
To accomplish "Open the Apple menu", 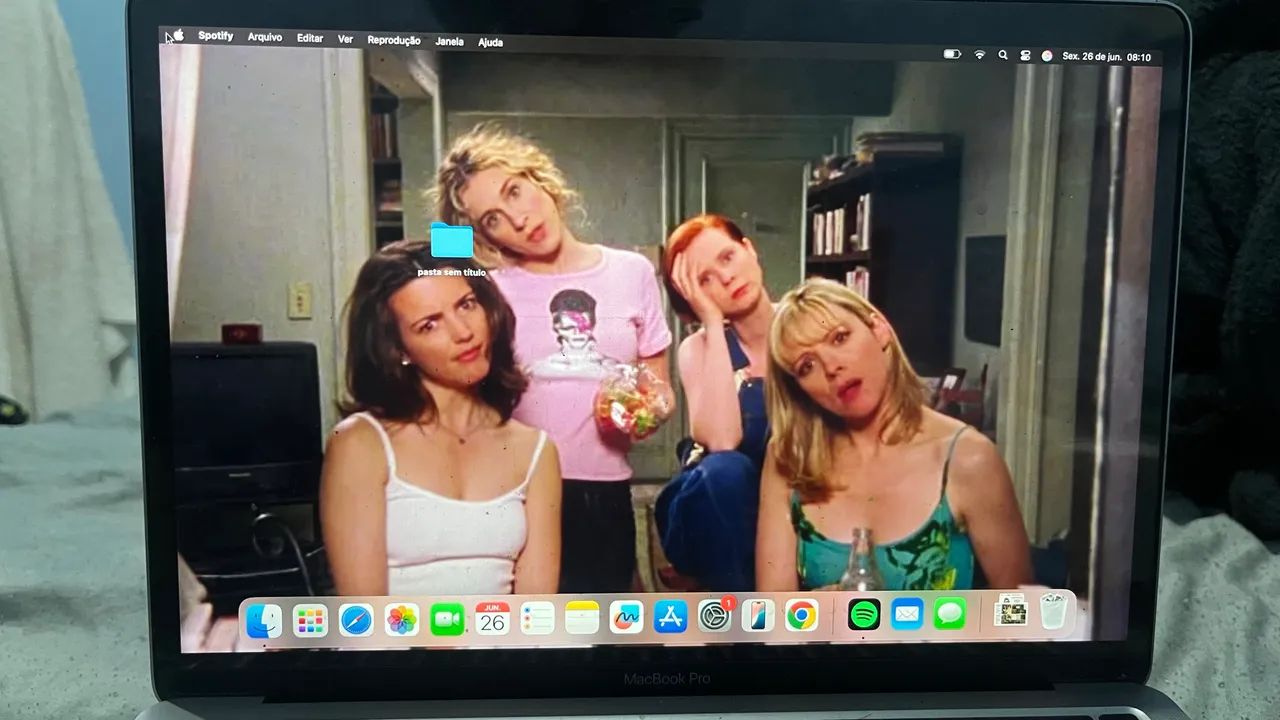I will (178, 35).
